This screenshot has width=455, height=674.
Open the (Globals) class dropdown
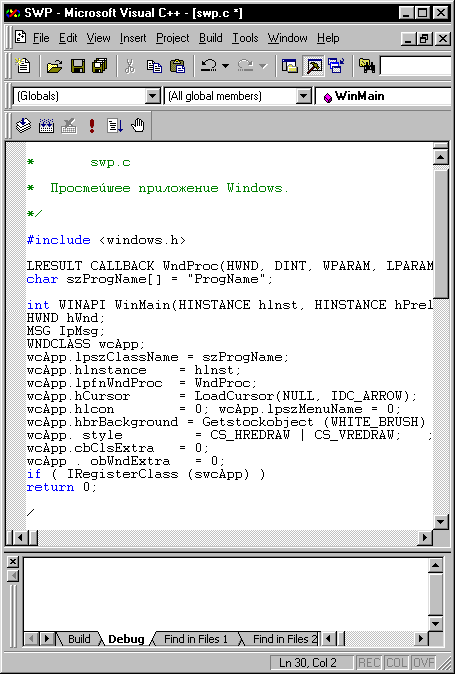tap(152, 96)
